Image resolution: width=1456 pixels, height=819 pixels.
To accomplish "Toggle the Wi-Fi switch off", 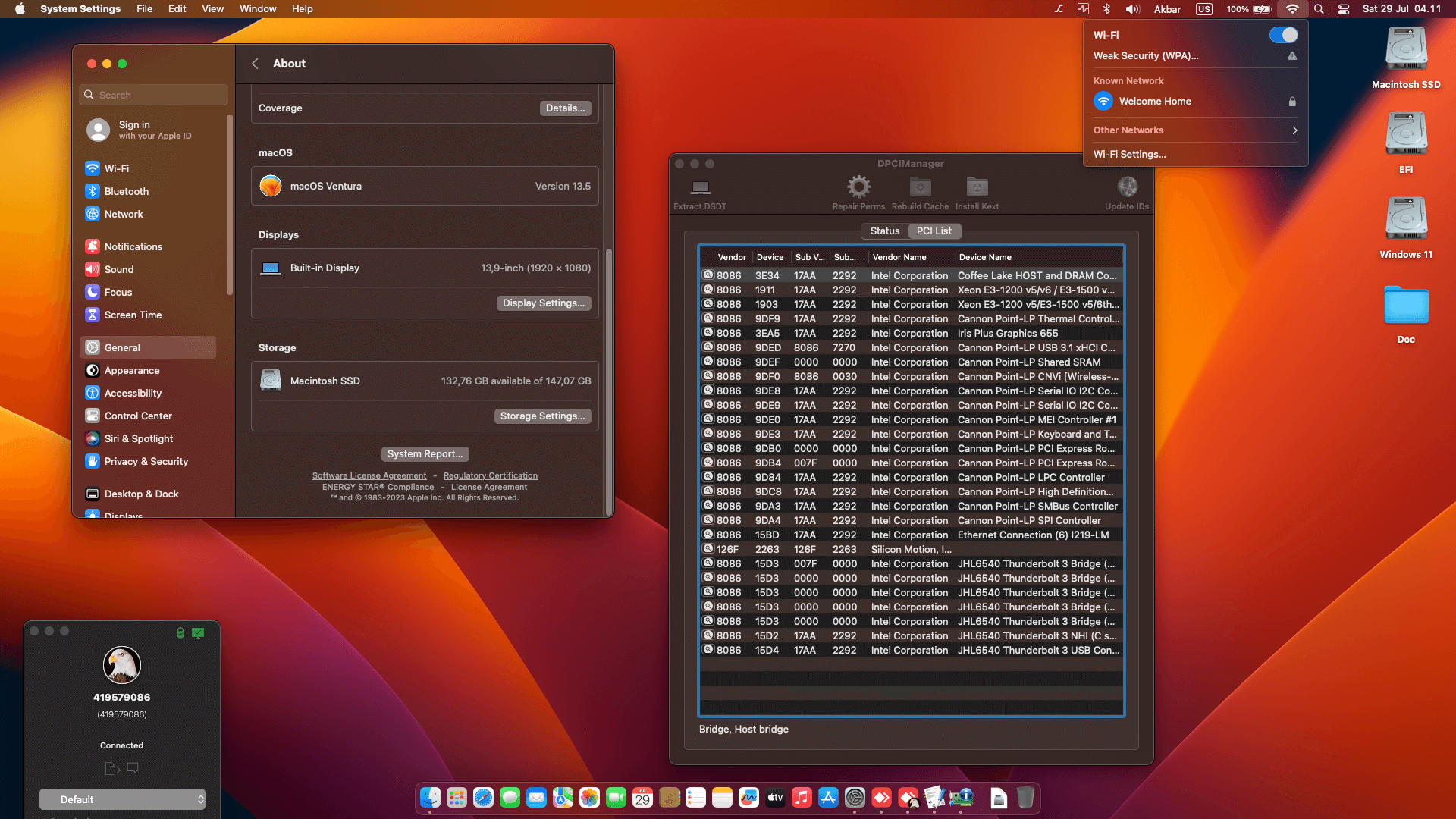I will pos(1285,35).
